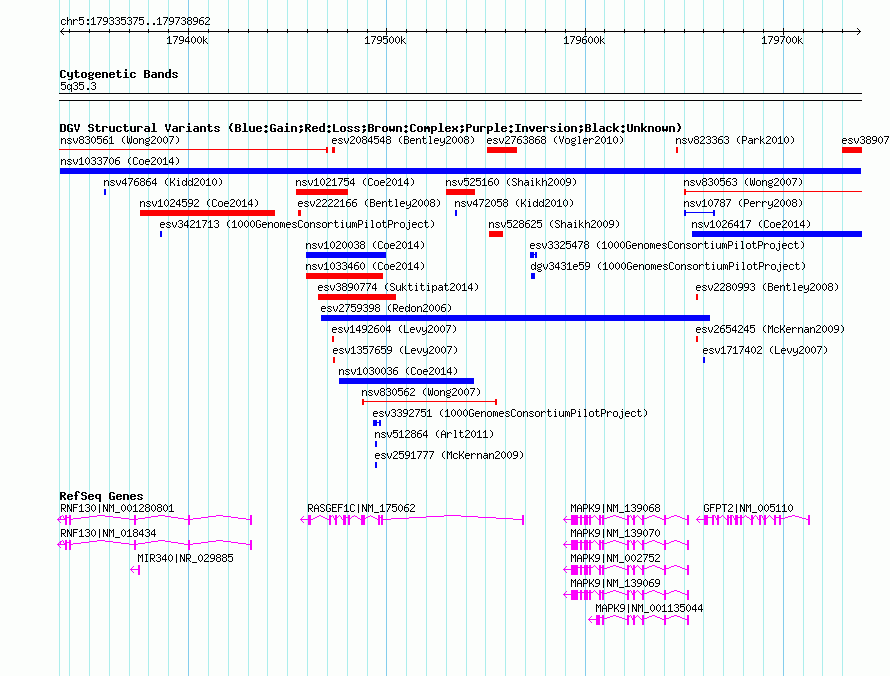Select the esv1717402 (Levy2007) label

click(765, 350)
